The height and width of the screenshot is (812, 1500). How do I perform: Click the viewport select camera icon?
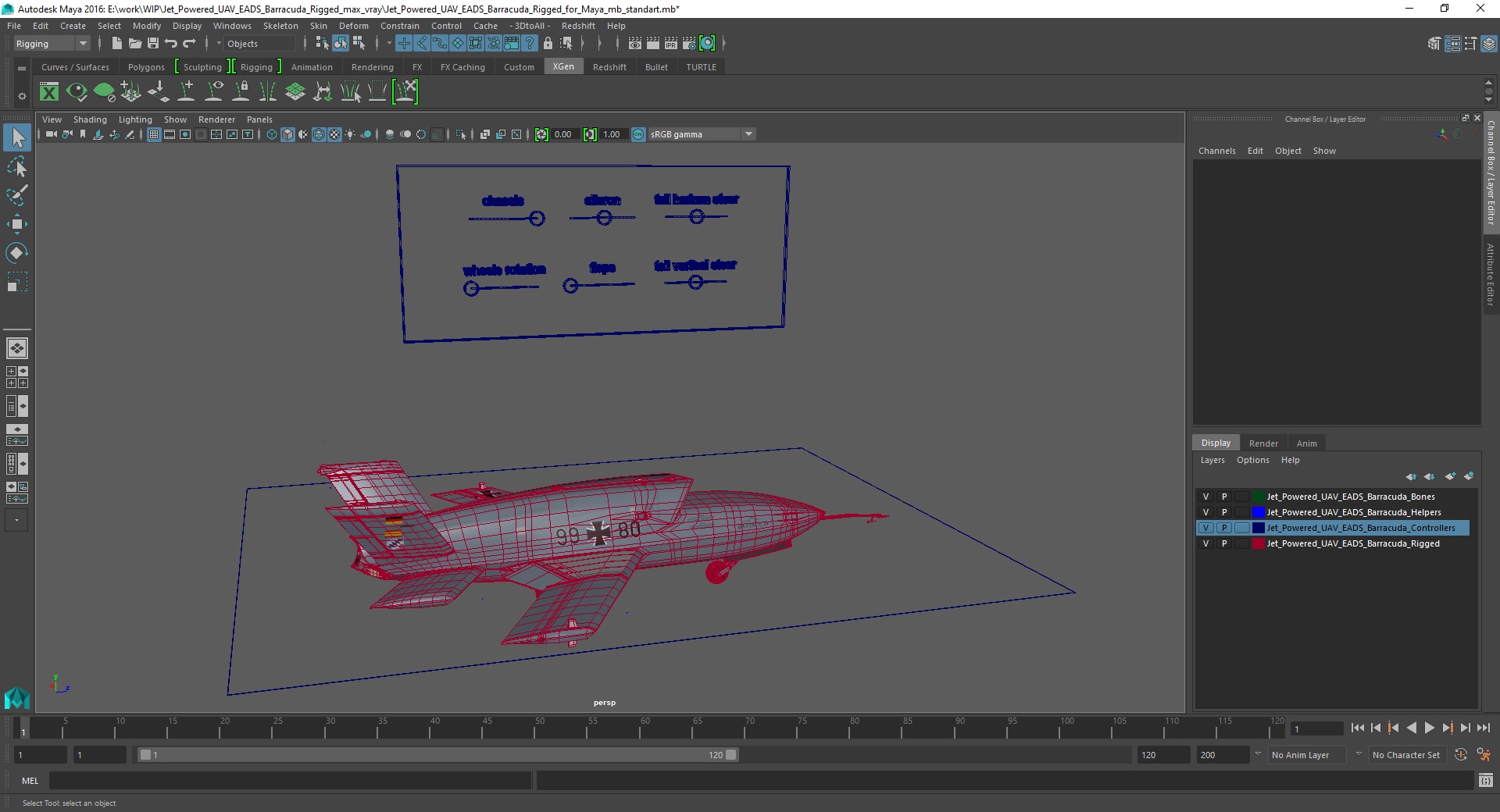tap(51, 134)
